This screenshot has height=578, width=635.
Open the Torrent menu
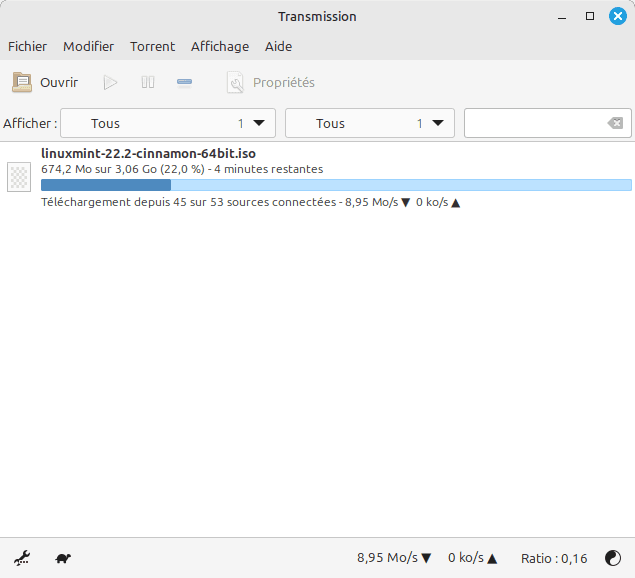point(152,46)
